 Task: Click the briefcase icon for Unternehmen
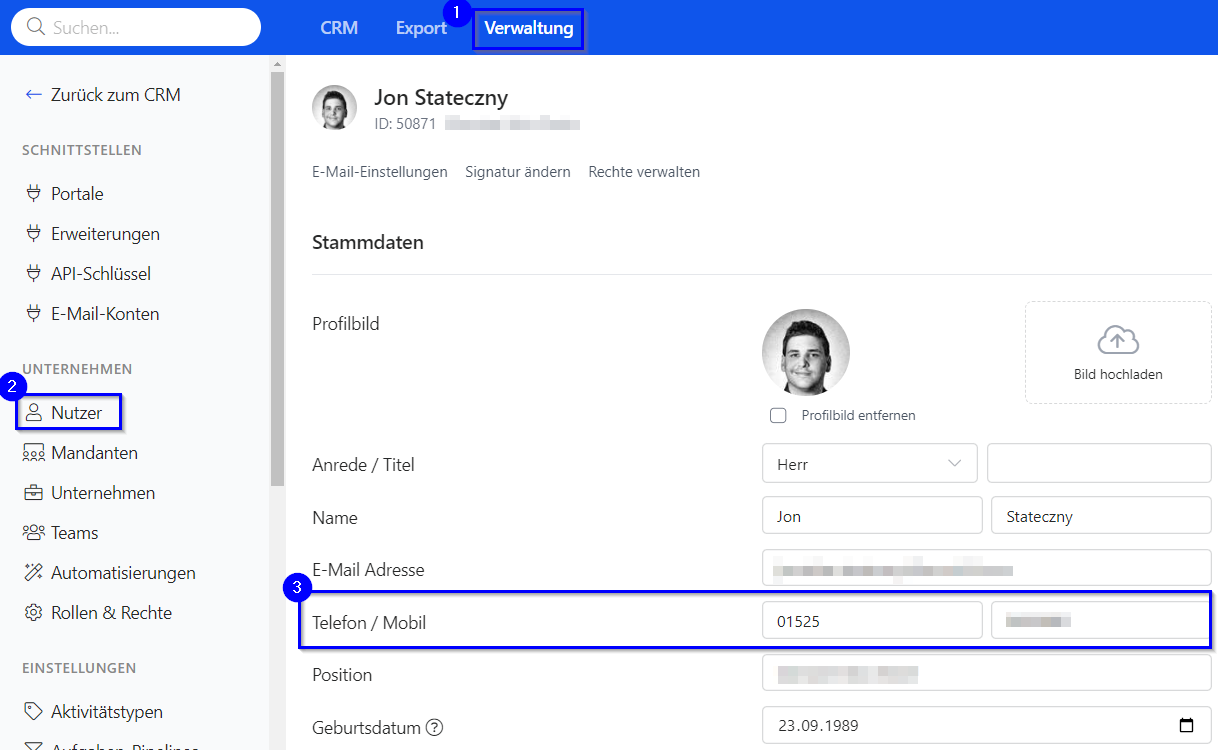click(x=34, y=493)
